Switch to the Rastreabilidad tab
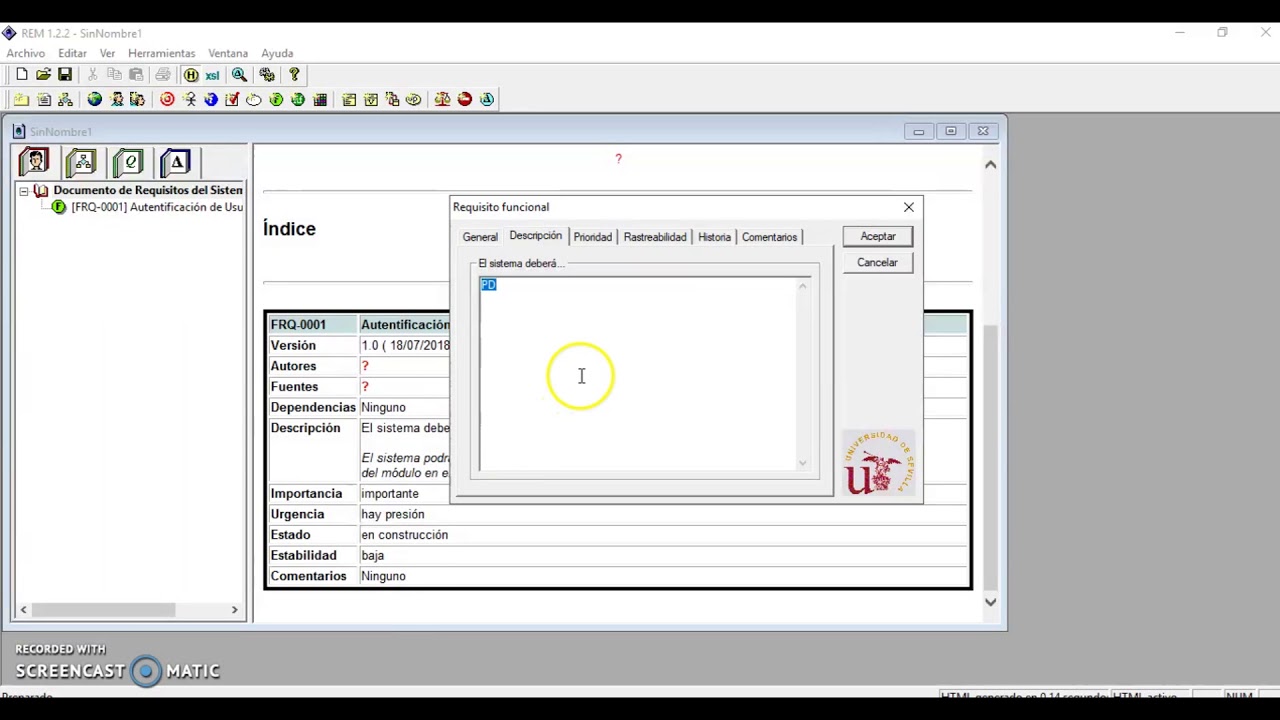Viewport: 1280px width, 720px height. coord(655,237)
